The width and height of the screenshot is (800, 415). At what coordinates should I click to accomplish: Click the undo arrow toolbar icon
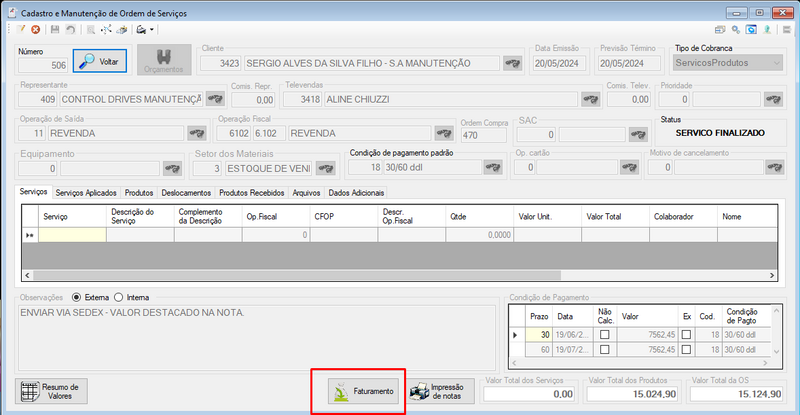pos(70,30)
